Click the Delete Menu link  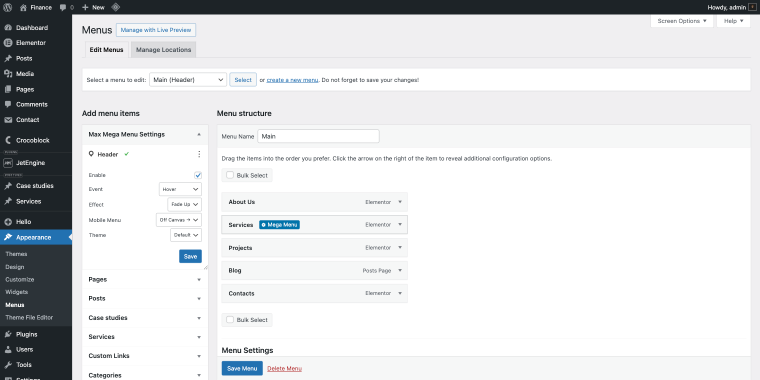pyautogui.click(x=285, y=368)
